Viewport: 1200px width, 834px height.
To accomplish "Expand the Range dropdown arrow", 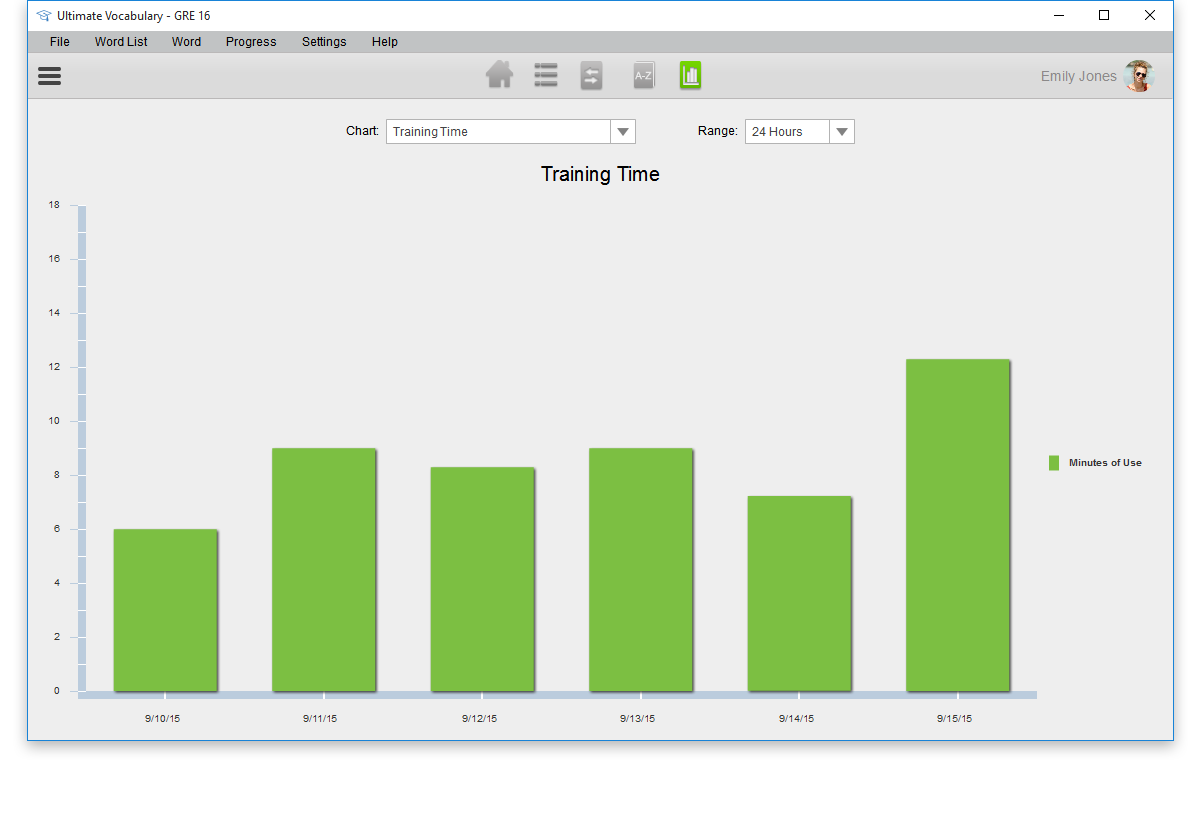I will pyautogui.click(x=841, y=132).
